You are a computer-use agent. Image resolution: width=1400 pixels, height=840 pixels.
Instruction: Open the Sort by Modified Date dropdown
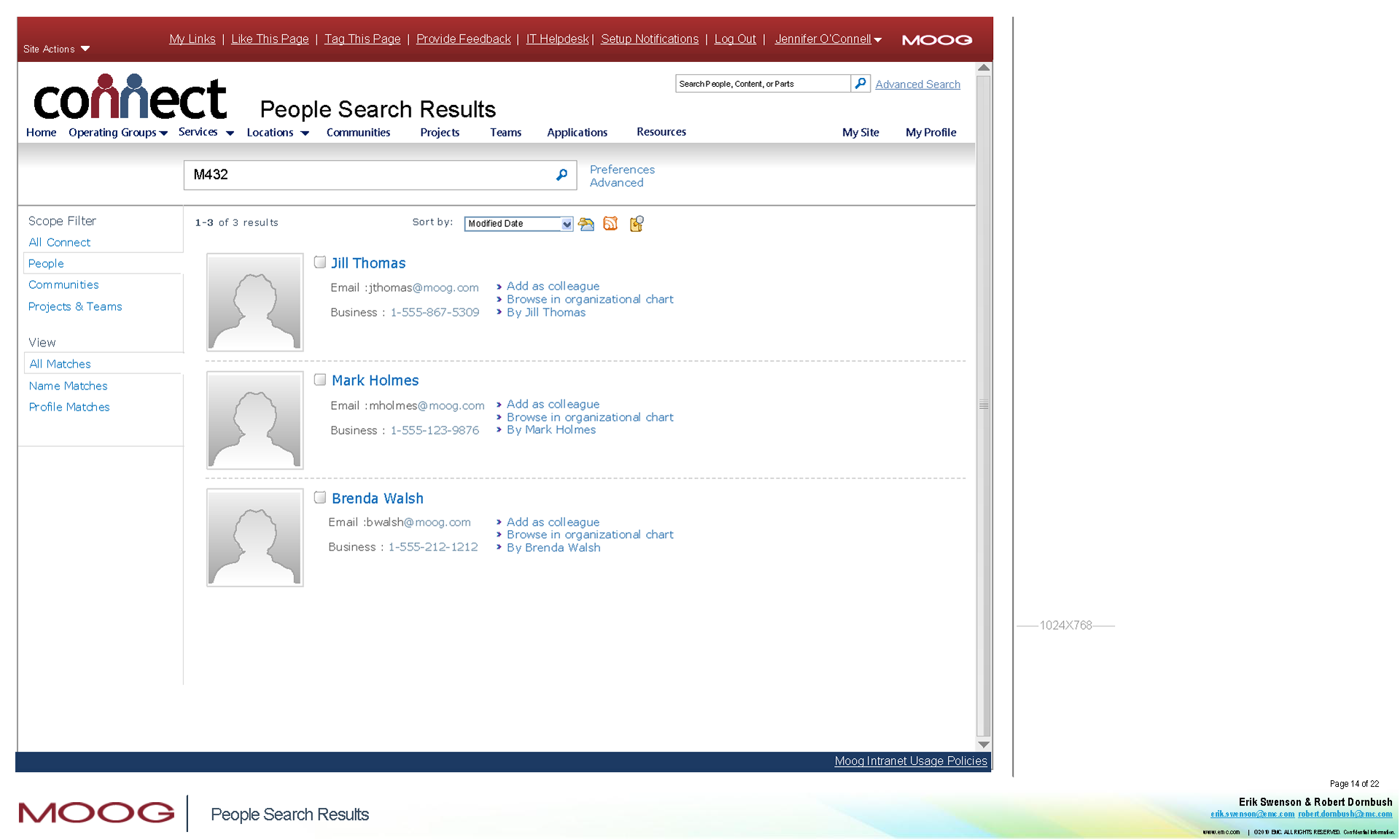[x=567, y=224]
